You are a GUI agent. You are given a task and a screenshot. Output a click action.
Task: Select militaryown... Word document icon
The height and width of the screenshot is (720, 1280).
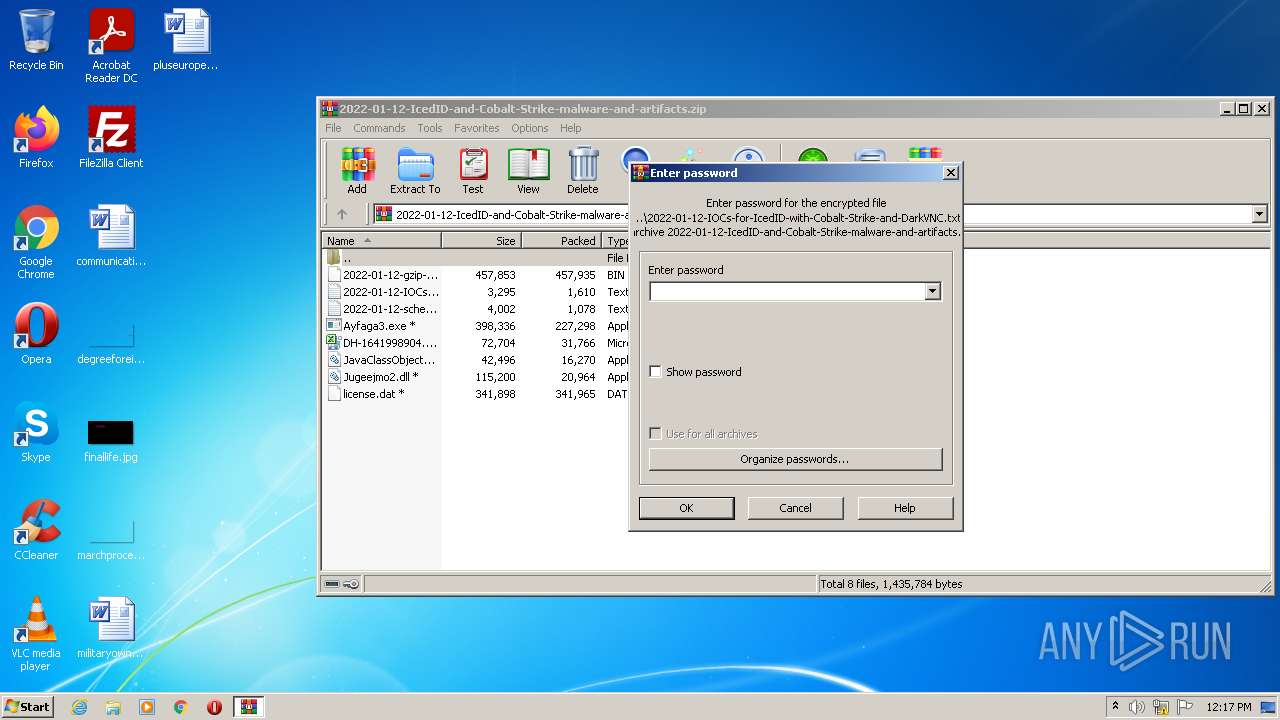(x=111, y=628)
